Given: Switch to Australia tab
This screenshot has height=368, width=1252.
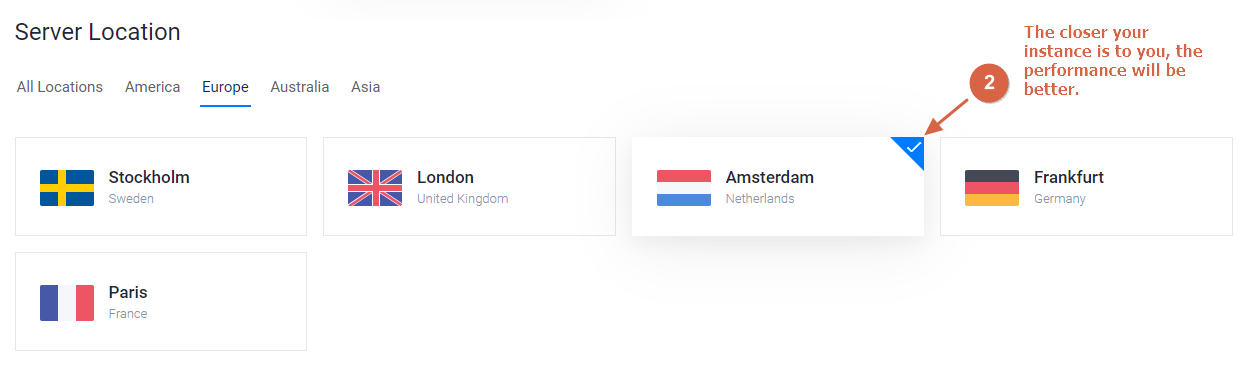Looking at the screenshot, I should point(300,87).
